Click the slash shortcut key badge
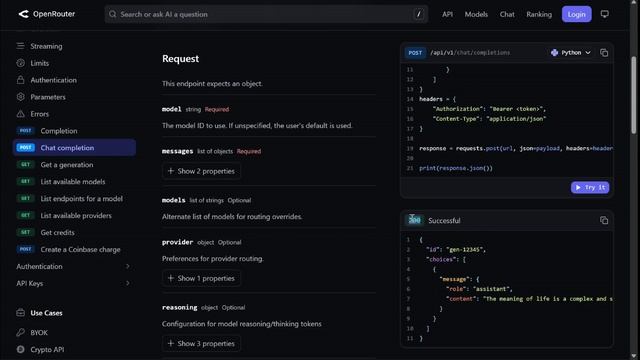 (419, 14)
